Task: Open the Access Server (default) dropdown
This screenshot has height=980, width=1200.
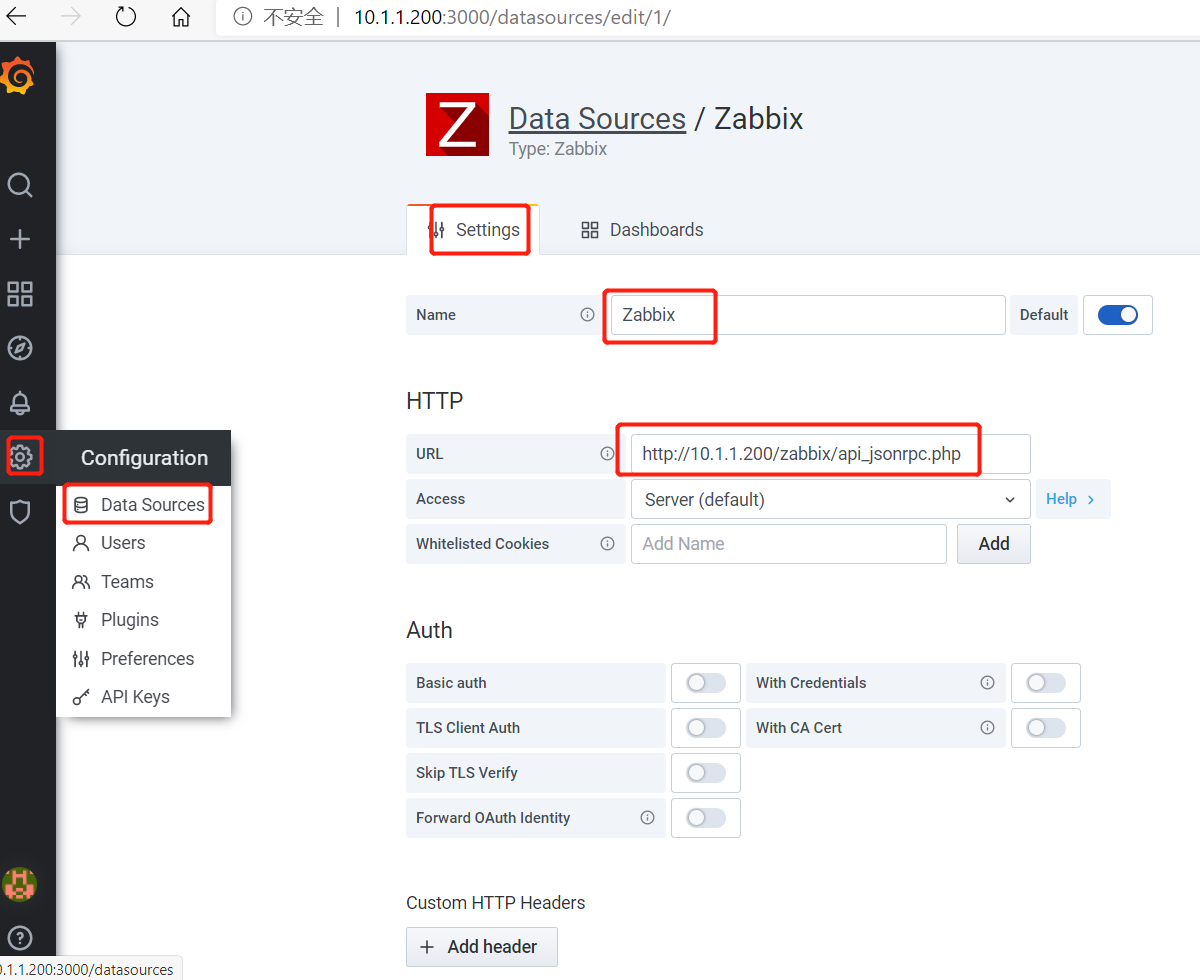Action: pyautogui.click(x=830, y=499)
